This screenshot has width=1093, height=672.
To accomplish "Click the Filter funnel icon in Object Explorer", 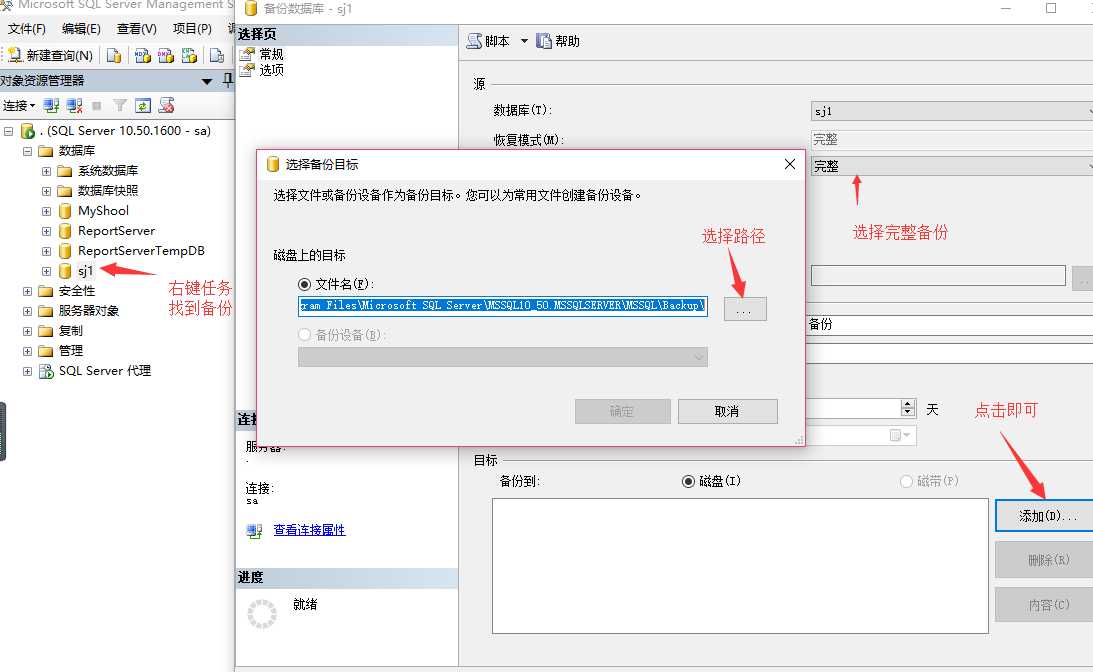I will pyautogui.click(x=120, y=105).
